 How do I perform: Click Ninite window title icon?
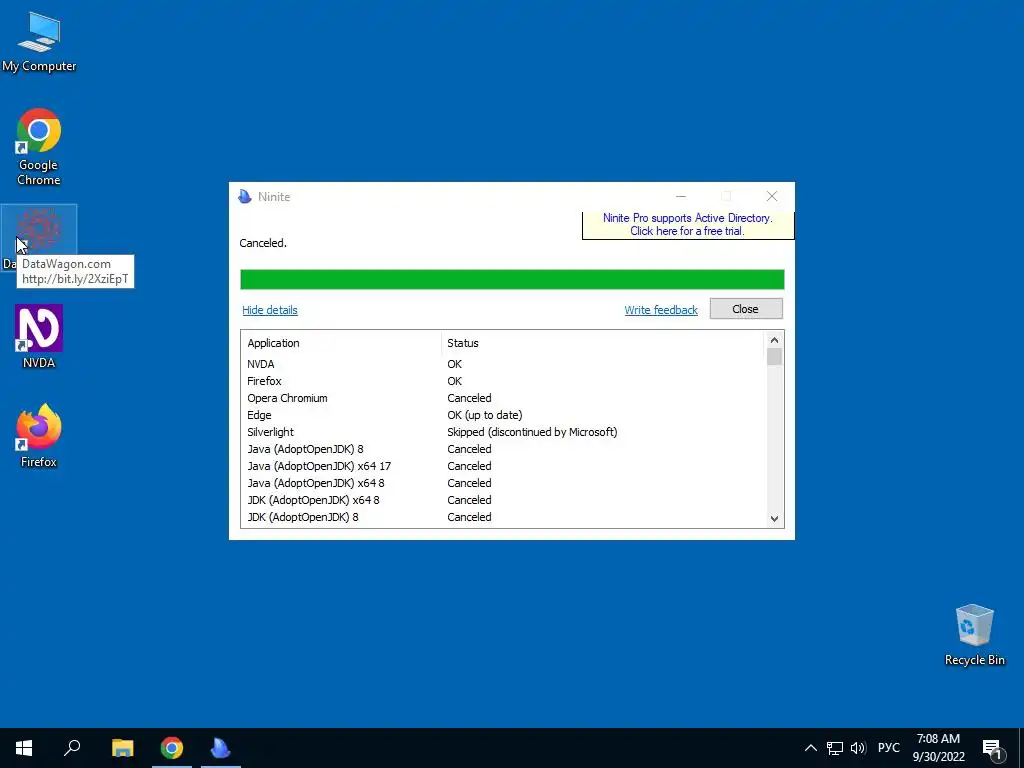(245, 197)
